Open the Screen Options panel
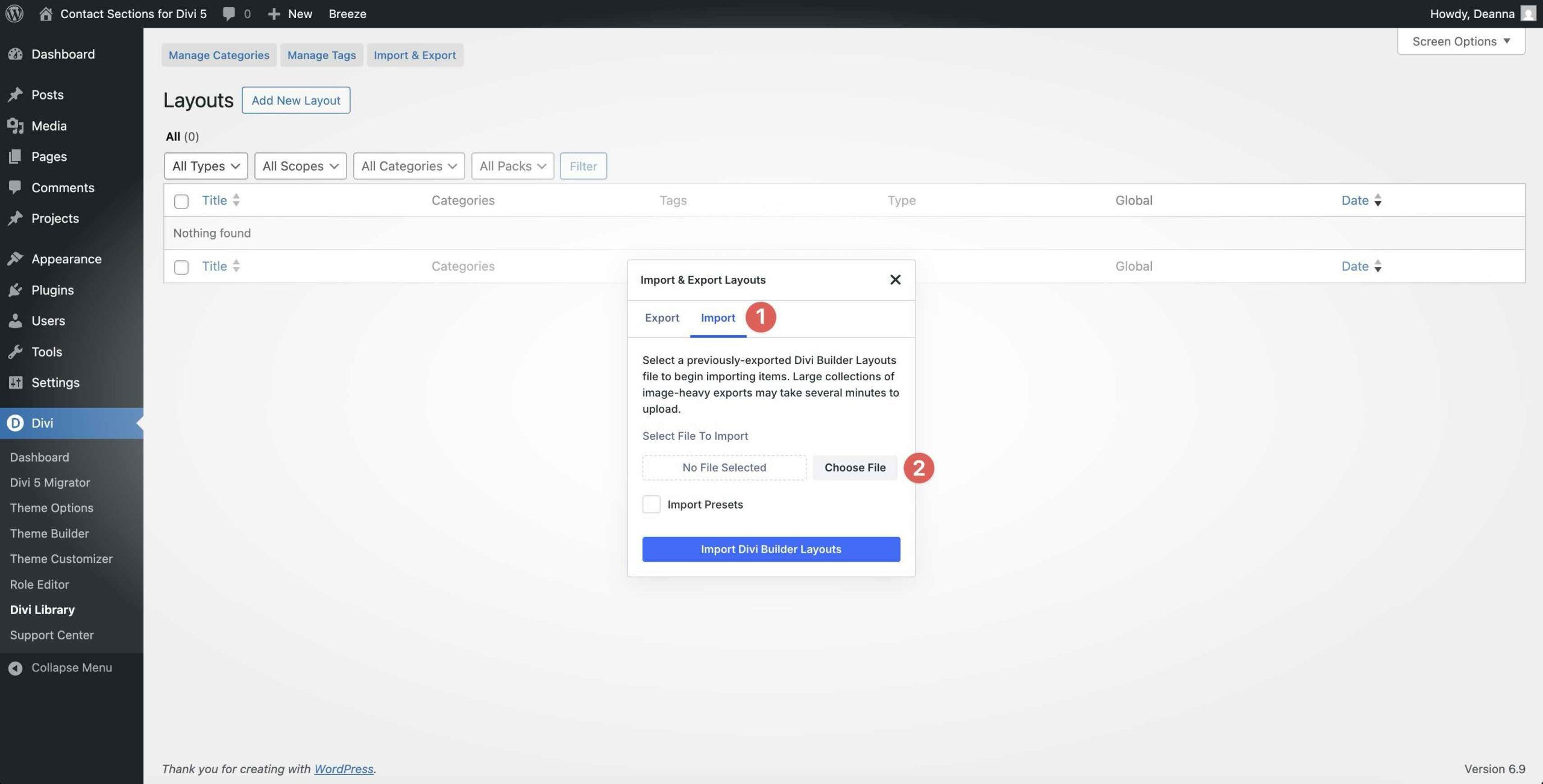The width and height of the screenshot is (1543, 784). (1460, 41)
